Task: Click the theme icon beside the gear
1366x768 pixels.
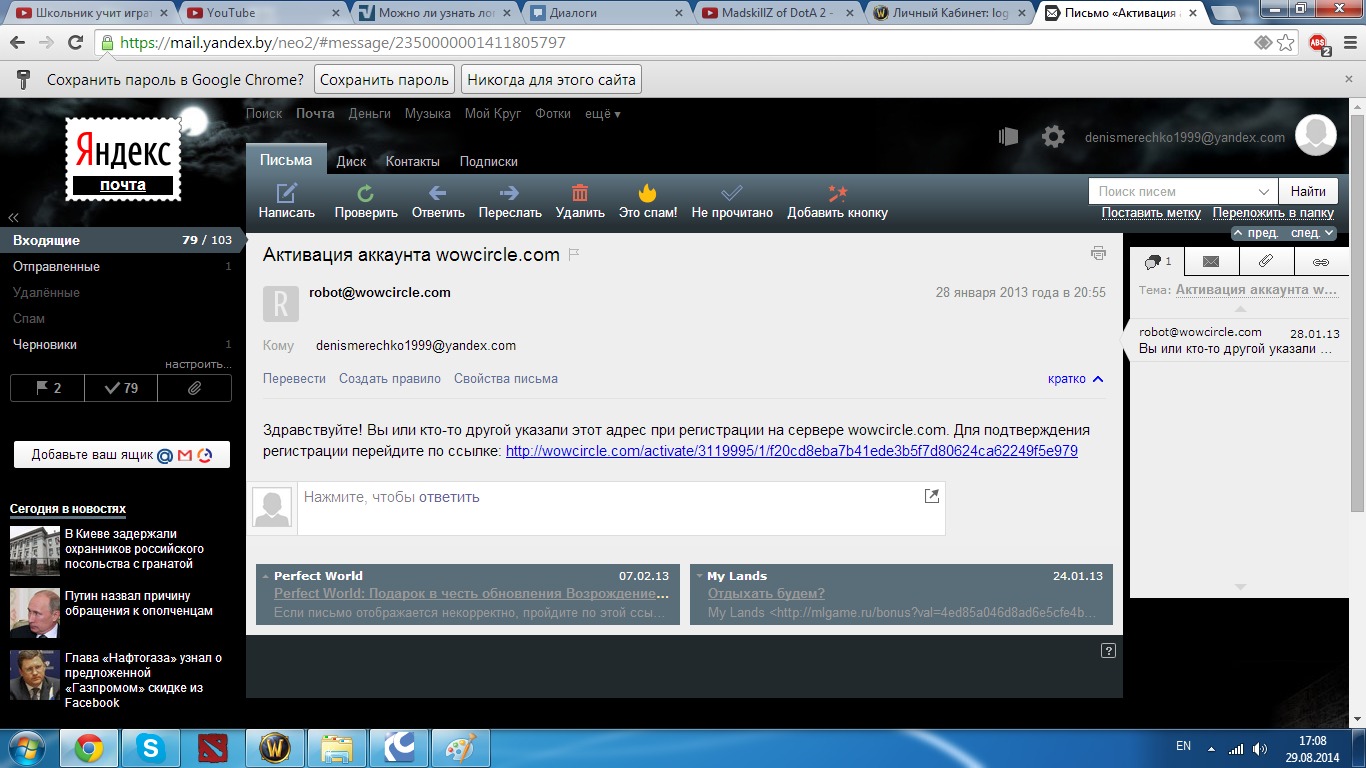Action: (1008, 137)
